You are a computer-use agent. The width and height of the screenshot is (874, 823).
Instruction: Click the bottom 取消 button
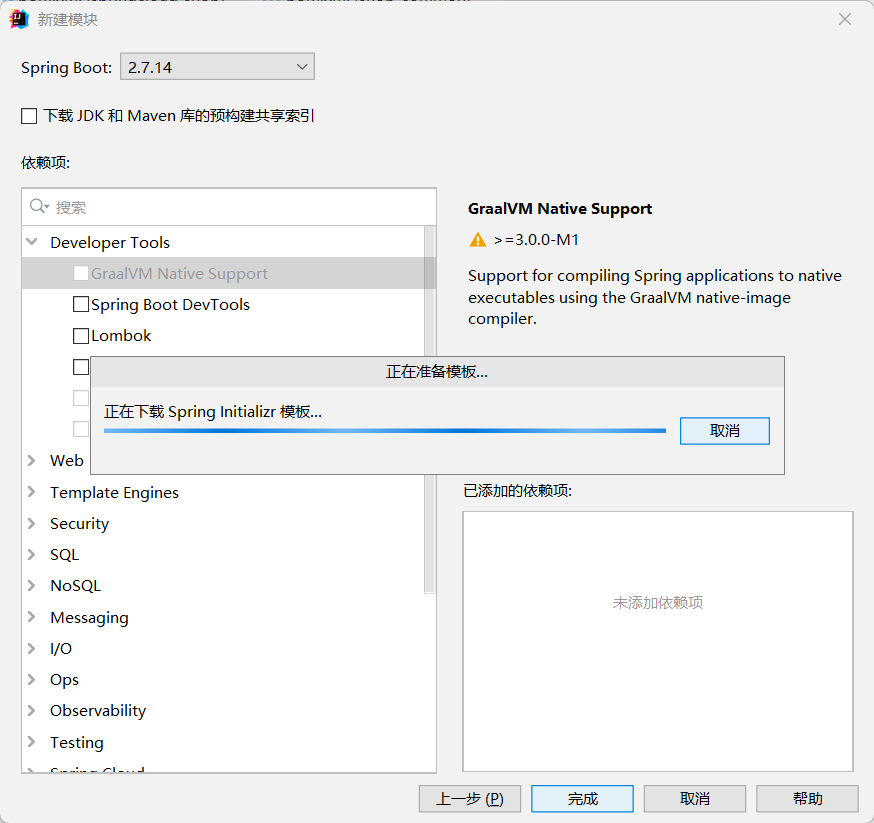[695, 799]
